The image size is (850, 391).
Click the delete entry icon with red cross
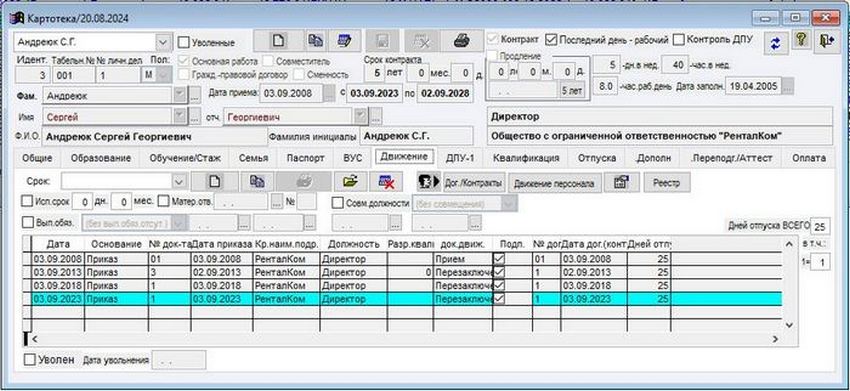[x=386, y=182]
